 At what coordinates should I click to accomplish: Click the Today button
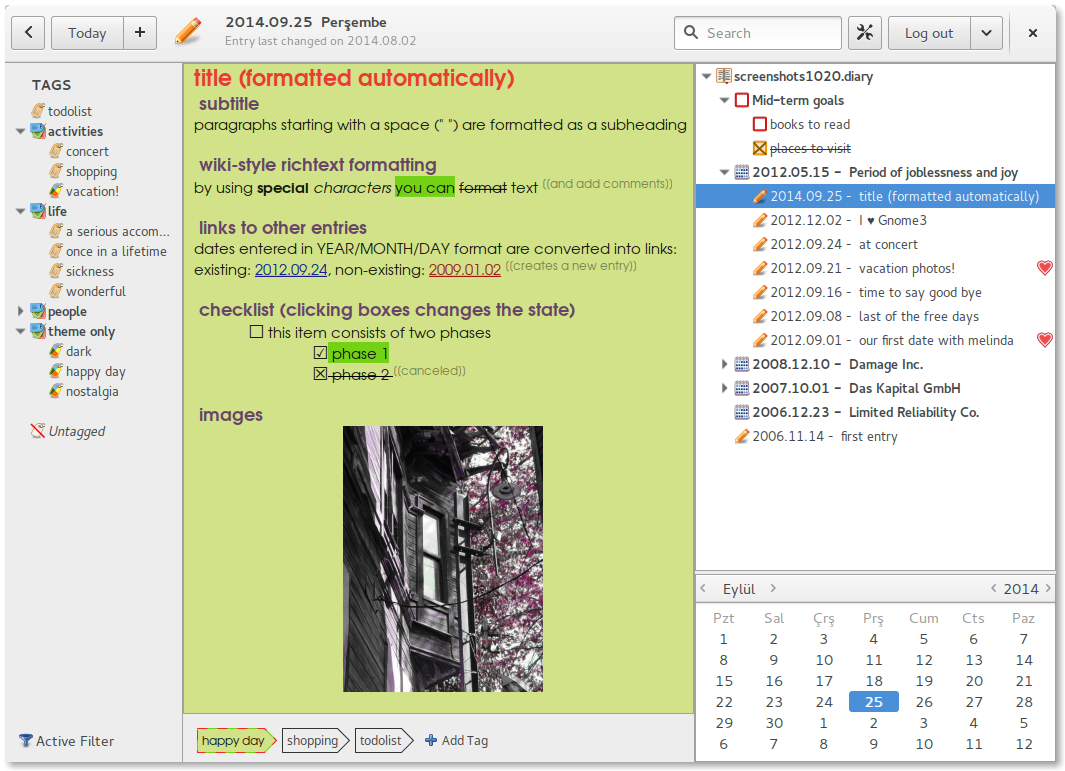tap(87, 33)
